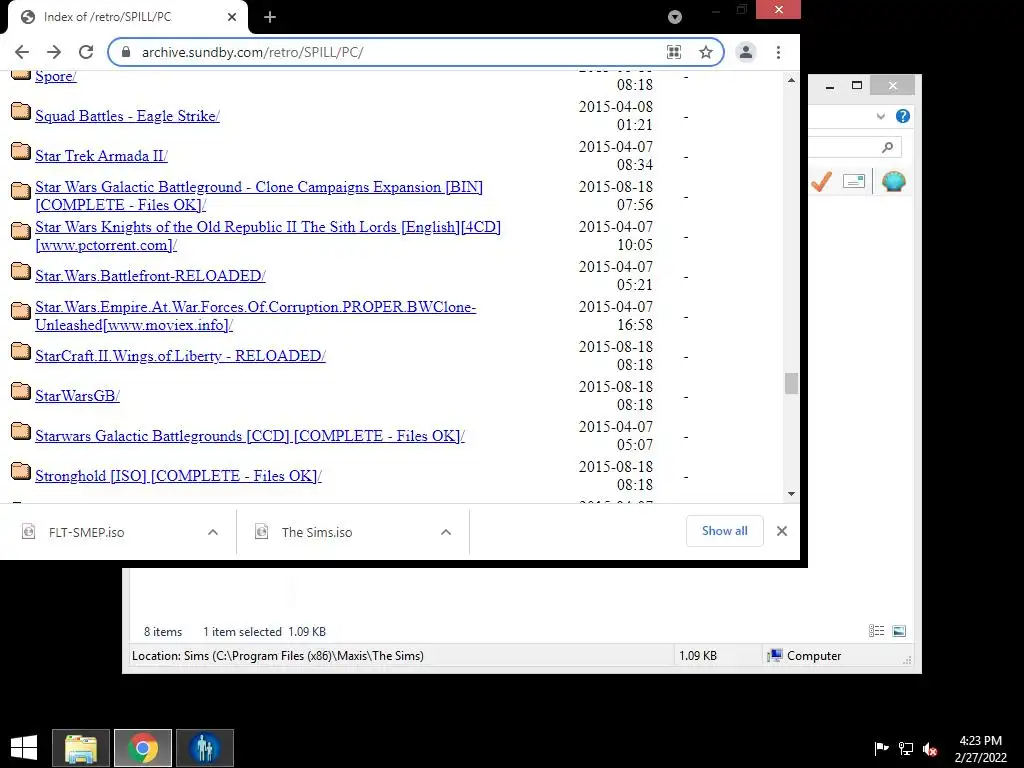Viewport: 1024px width, 768px height.
Task: Open Star Trek Armada II folder
Action: pyautogui.click(x=101, y=155)
